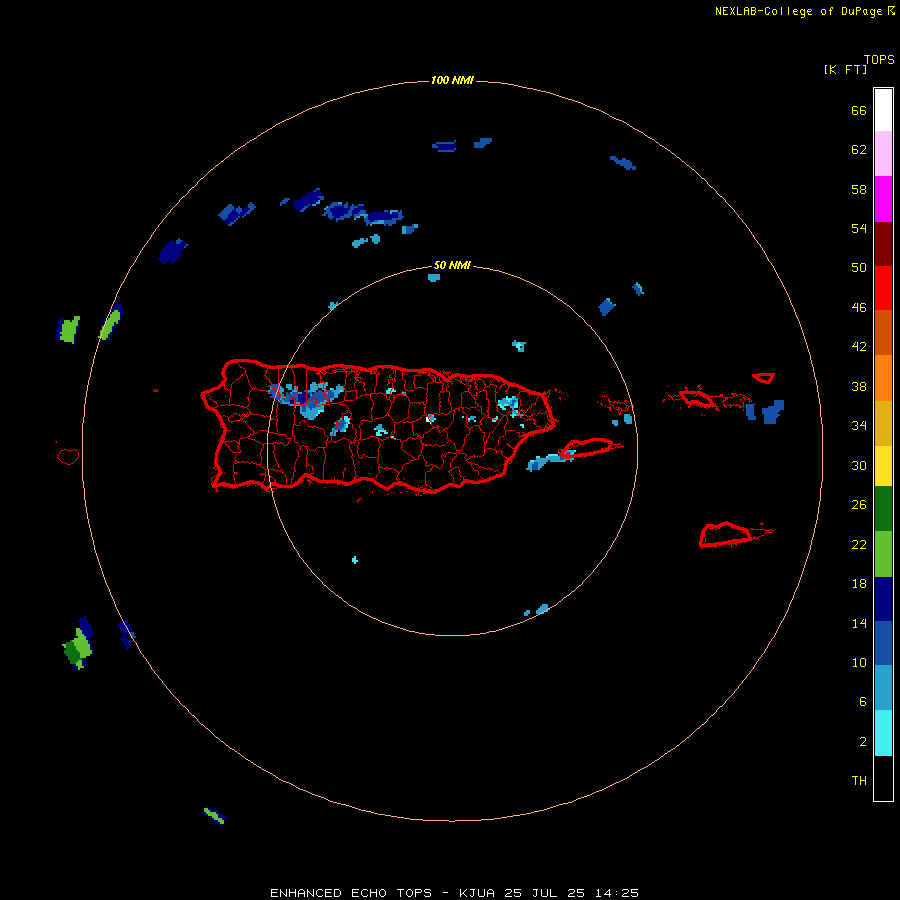Click the gold 34 kft legend swatch
The height and width of the screenshot is (900, 900).
click(x=883, y=424)
